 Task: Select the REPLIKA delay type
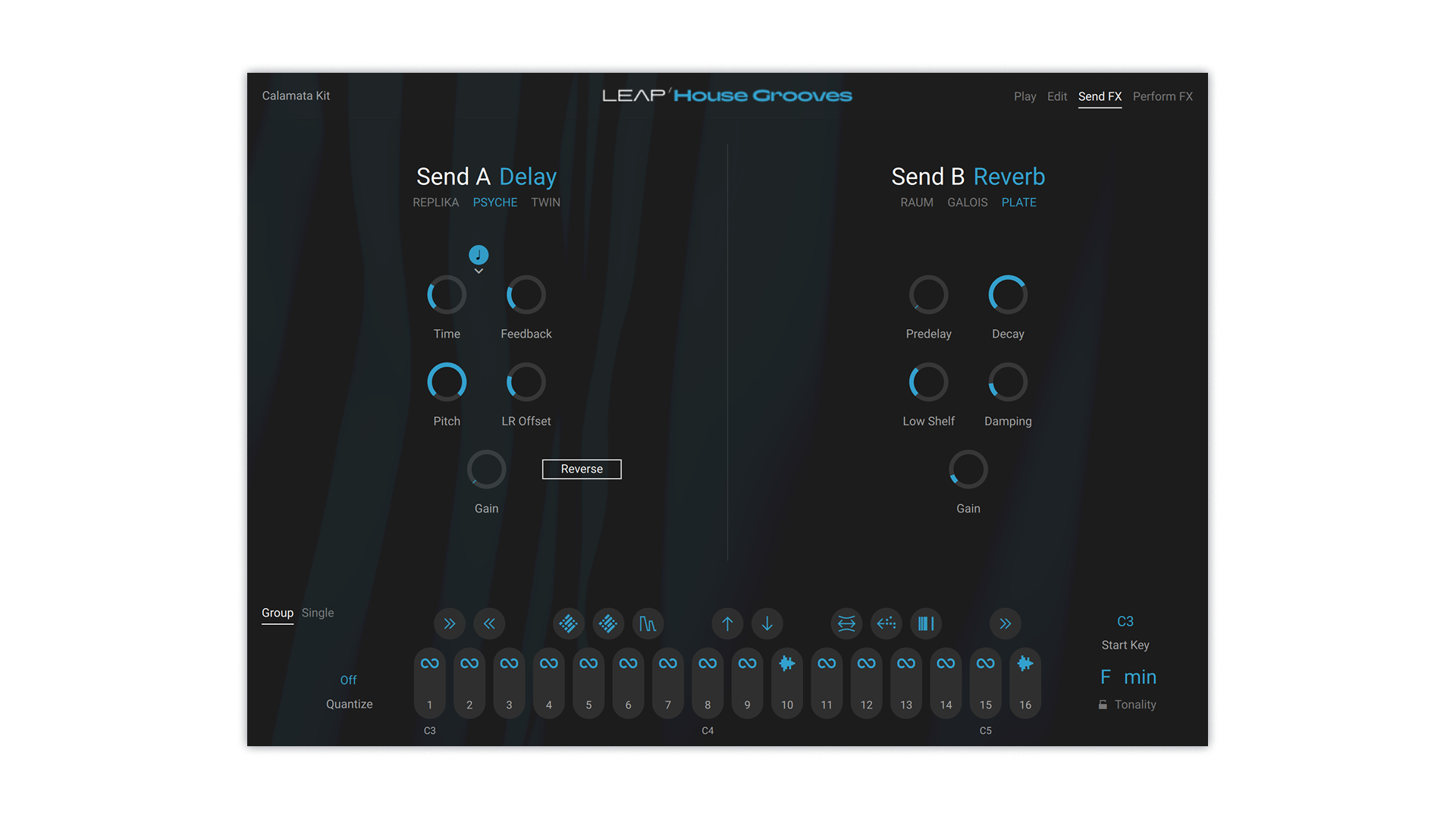coord(435,202)
